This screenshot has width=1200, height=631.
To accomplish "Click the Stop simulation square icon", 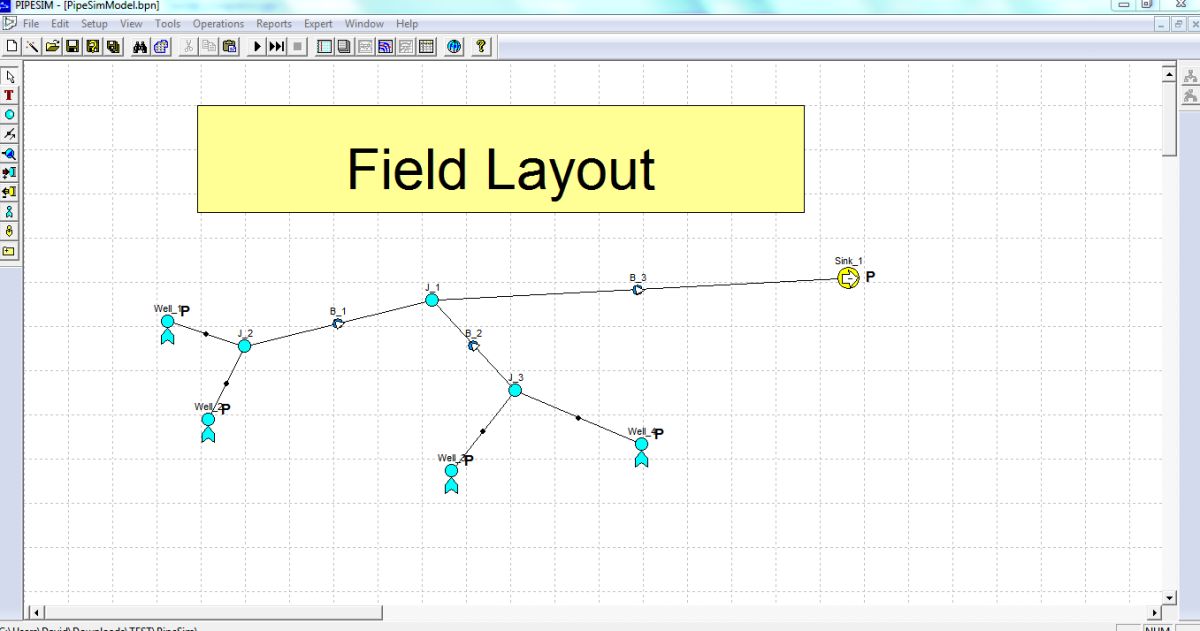I will (x=298, y=46).
